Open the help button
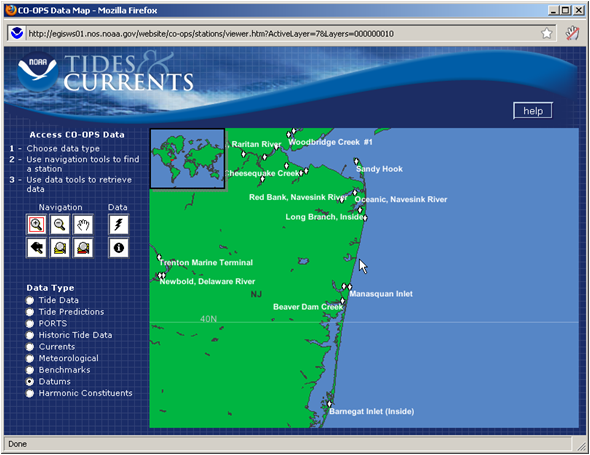 point(533,111)
